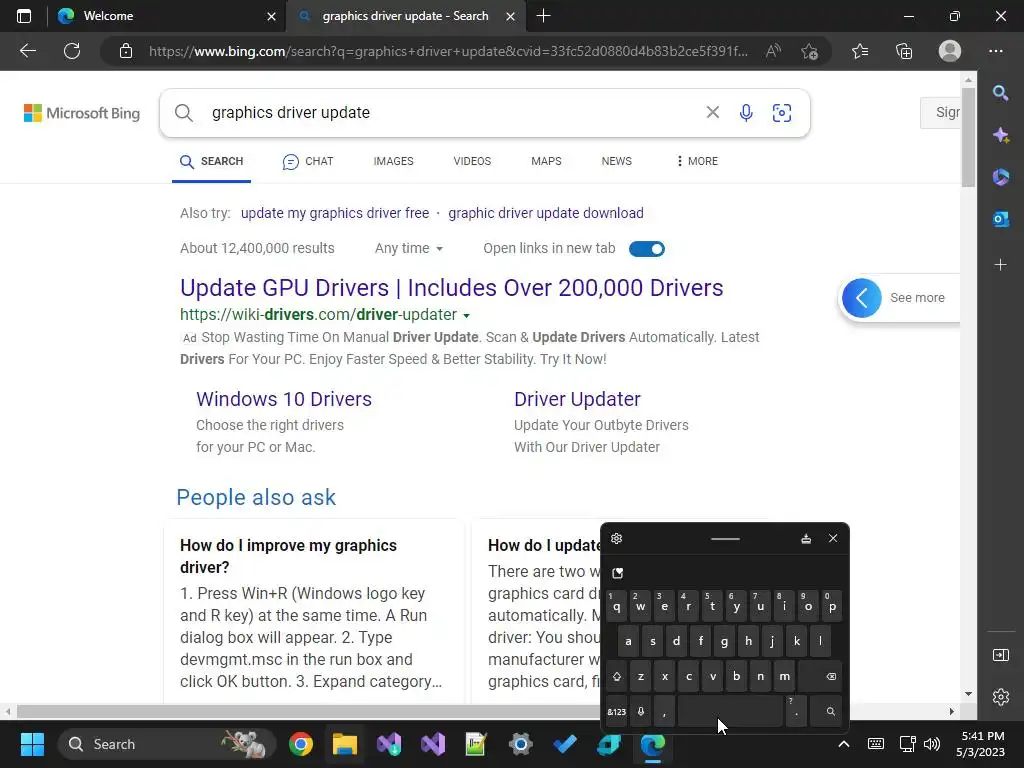Open Outlook in the sidebar

(1000, 219)
